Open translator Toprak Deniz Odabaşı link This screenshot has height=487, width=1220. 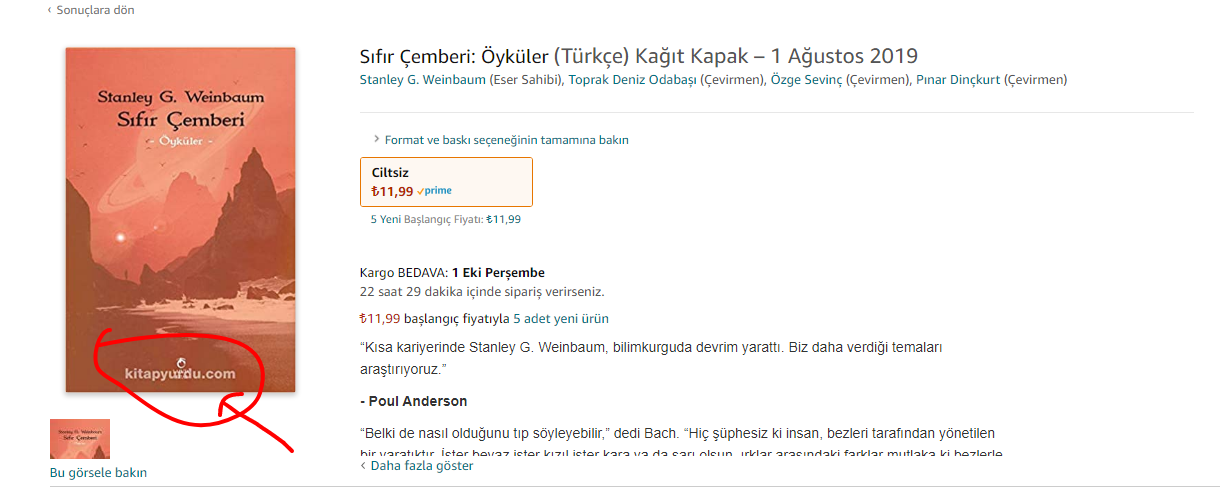tap(632, 80)
